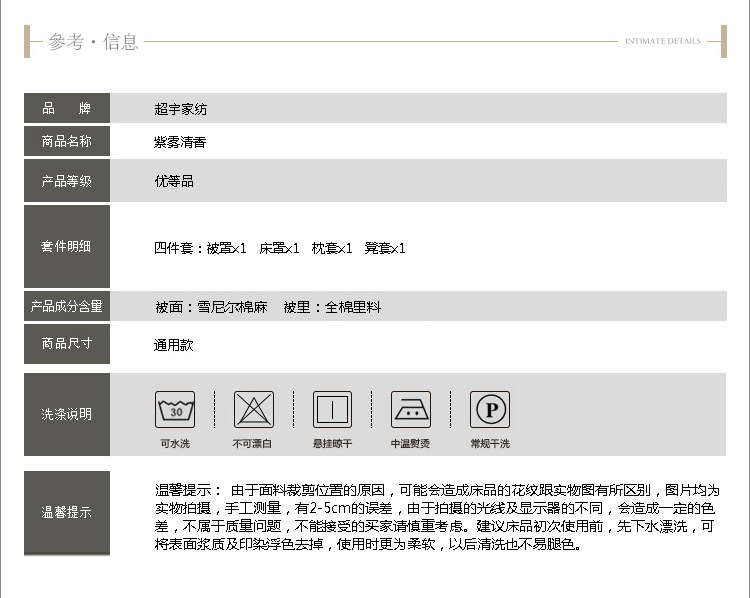Image resolution: width=750 pixels, height=598 pixels.
Task: Click the INTIMATE DETAILS label
Action: coord(662,41)
